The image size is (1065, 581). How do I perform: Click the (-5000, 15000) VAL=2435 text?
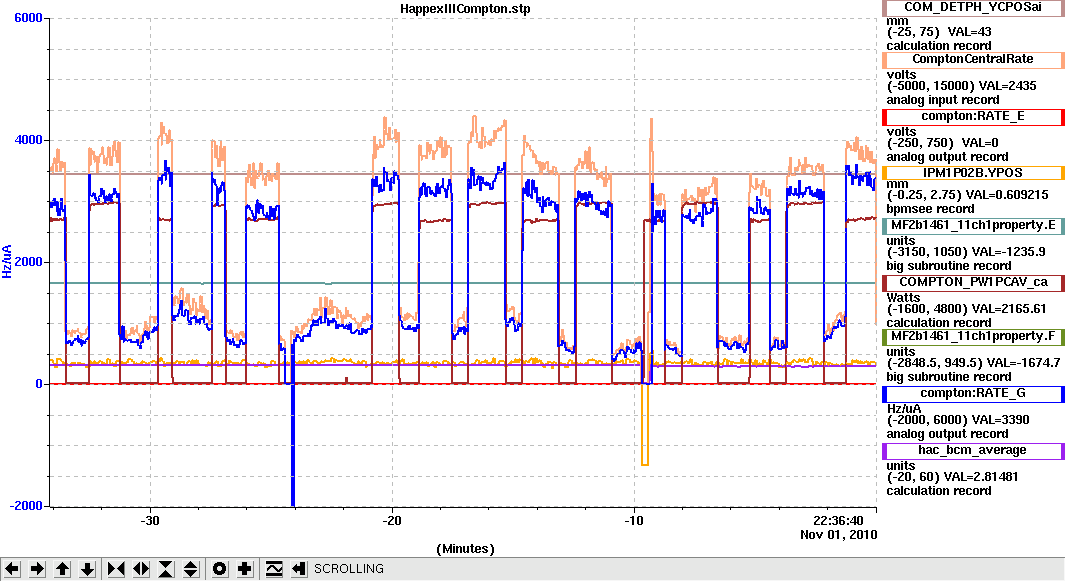tap(961, 86)
